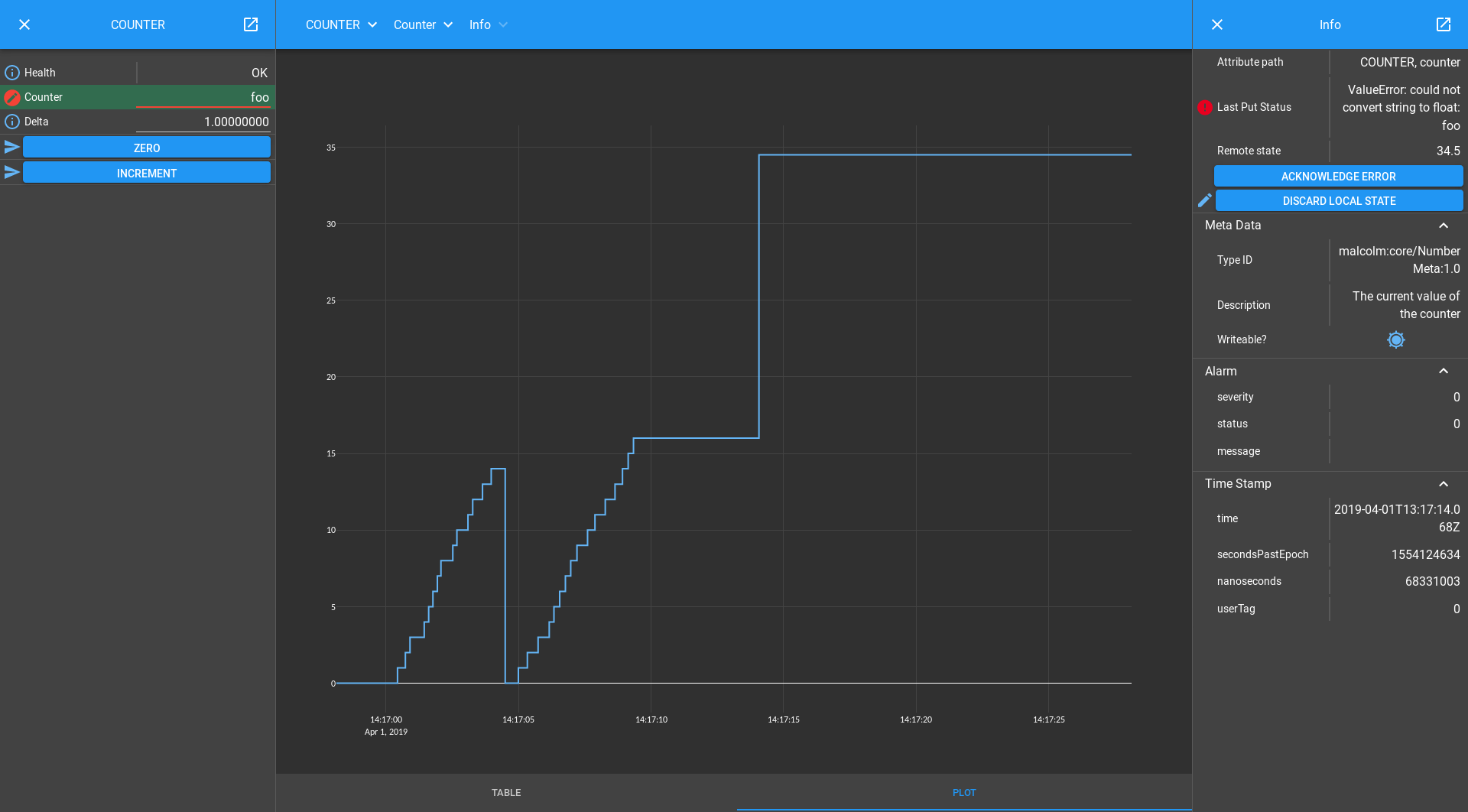The height and width of the screenshot is (812, 1468).
Task: Click the Health info icon
Action: 12,73
